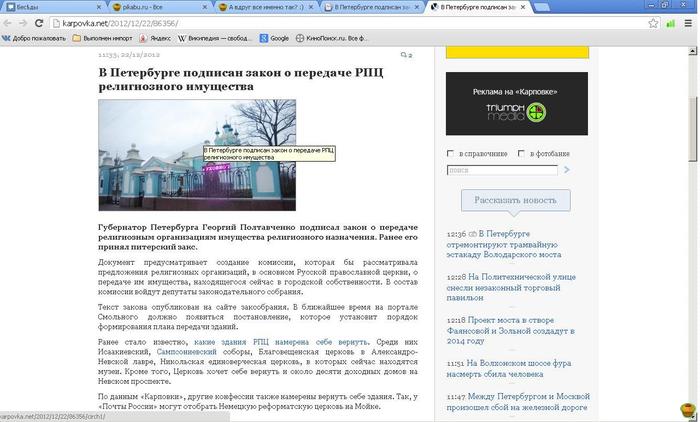Viewport: 700px width, 422px height.
Task: Open the Яндекс bookmark
Action: tap(155, 38)
